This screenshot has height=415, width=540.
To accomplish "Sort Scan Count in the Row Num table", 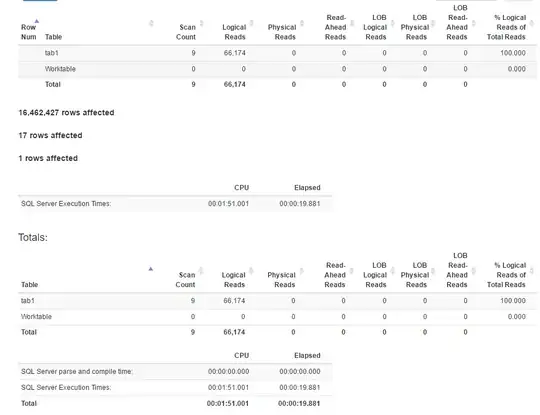I will (x=201, y=23).
